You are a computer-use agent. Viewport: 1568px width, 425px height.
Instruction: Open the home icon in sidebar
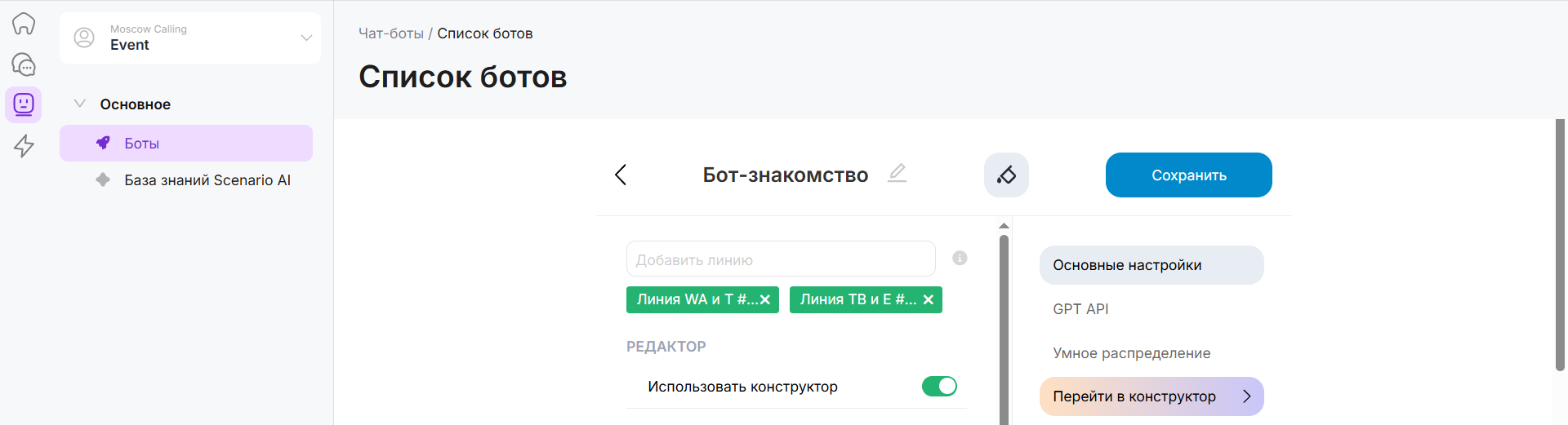(24, 24)
